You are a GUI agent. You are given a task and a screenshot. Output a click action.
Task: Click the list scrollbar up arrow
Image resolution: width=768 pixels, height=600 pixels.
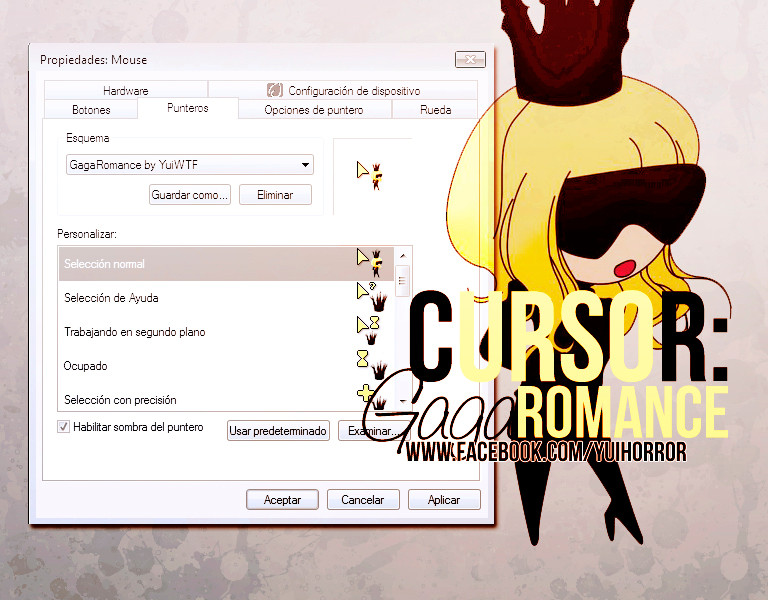(403, 256)
